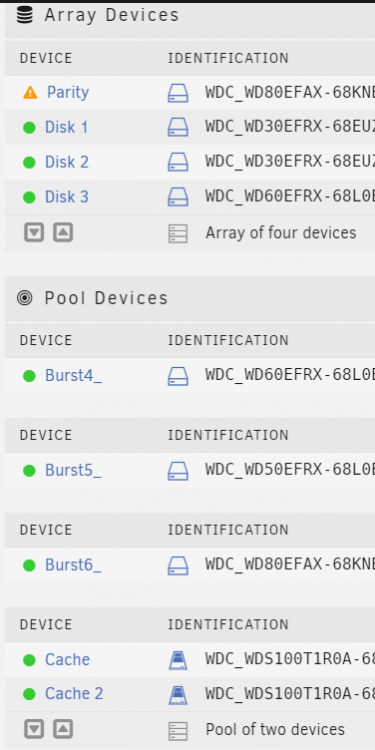375x750 pixels.
Task: Expand array view with the down arrow button
Action: click(x=34, y=233)
